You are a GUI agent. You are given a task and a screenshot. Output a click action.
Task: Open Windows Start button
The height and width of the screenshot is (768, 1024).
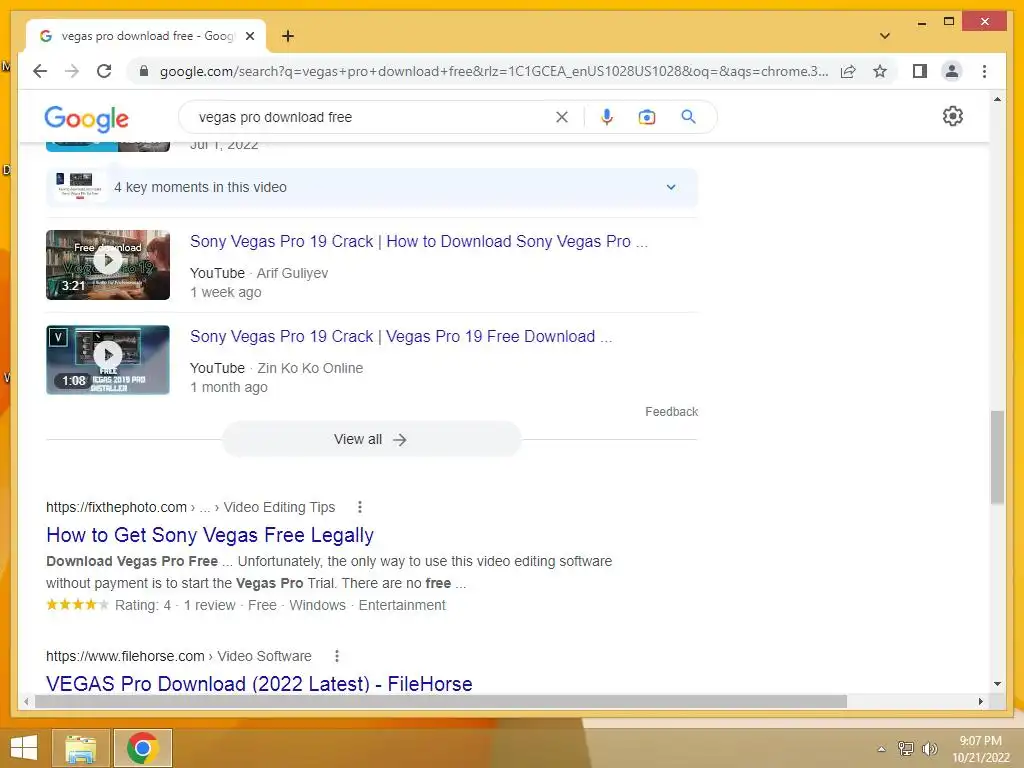tap(24, 748)
